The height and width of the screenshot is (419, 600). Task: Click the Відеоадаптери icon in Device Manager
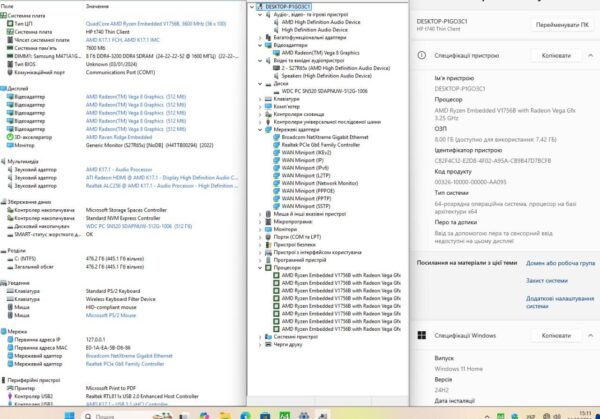pyautogui.click(x=268, y=45)
